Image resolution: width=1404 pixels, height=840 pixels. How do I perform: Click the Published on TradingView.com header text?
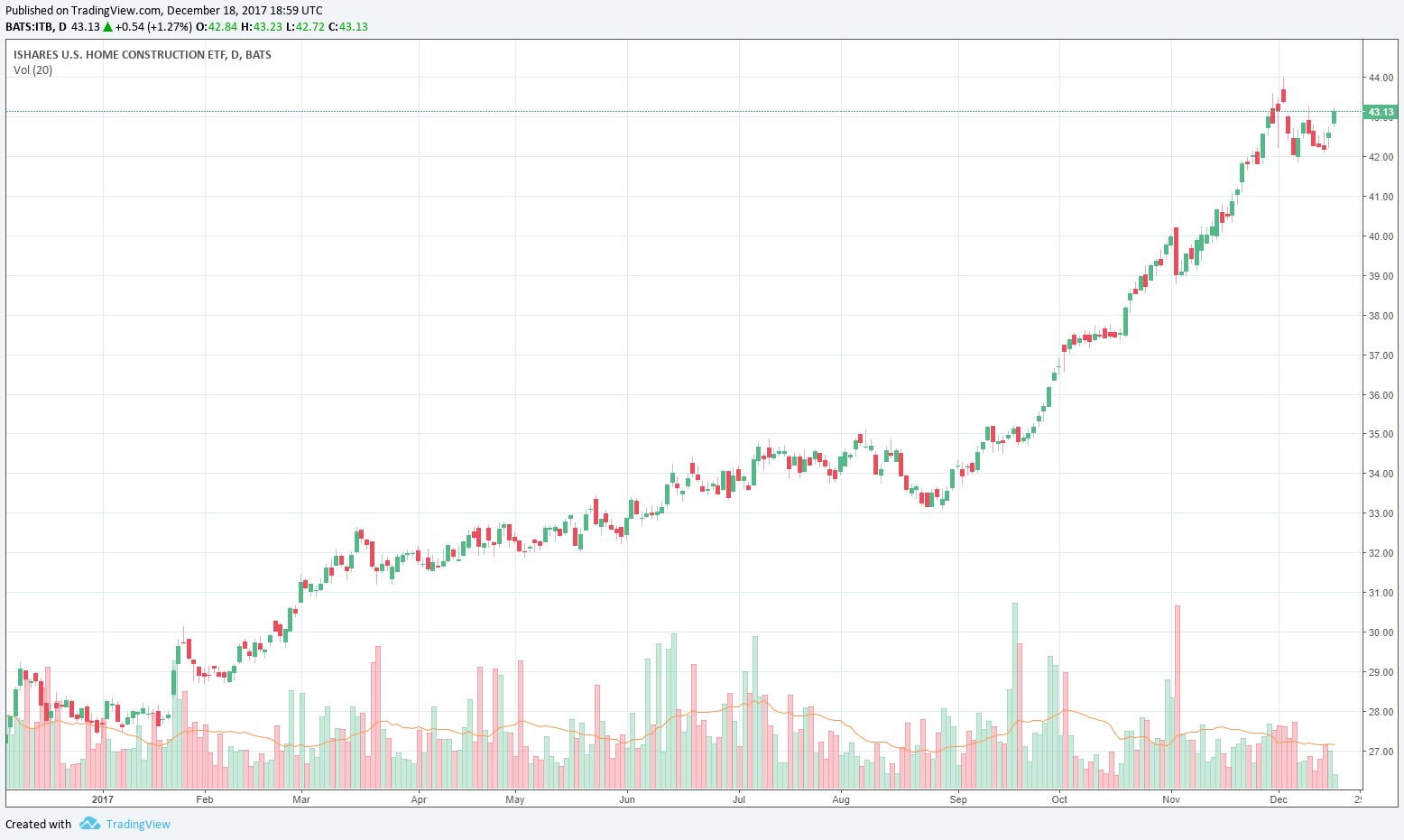(x=163, y=11)
